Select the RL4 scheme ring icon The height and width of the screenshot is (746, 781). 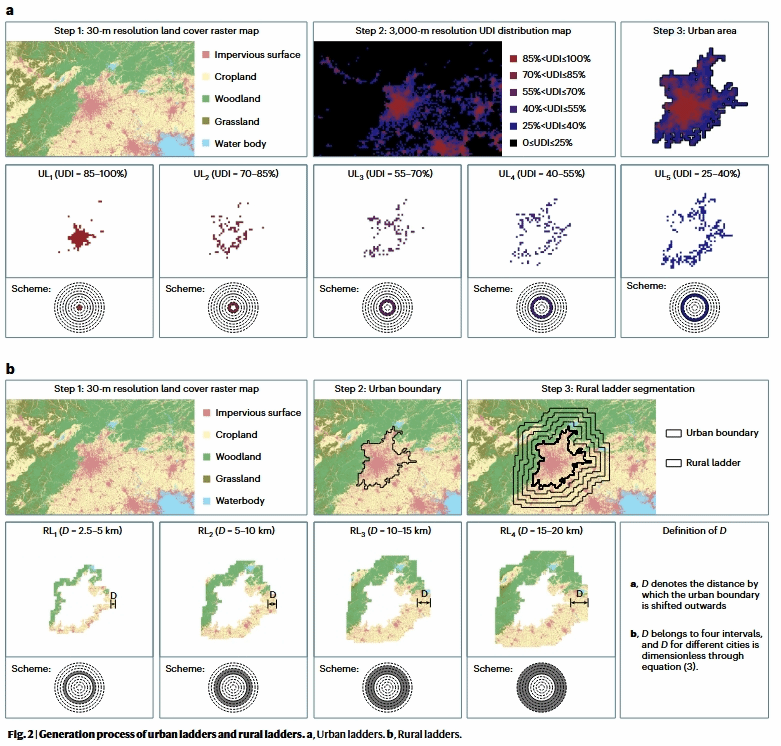(540, 688)
